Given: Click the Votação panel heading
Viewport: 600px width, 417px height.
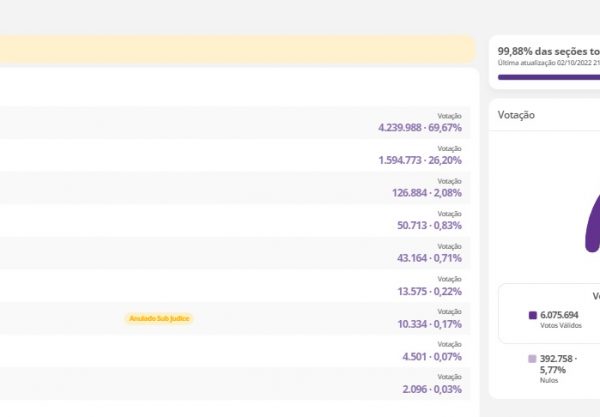Looking at the screenshot, I should 516,115.
